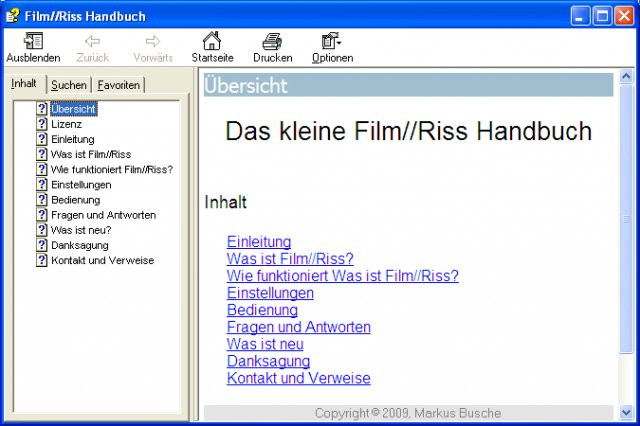Image resolution: width=640 pixels, height=426 pixels.
Task: Select Einleitung in the contents tree
Action: pos(73,139)
